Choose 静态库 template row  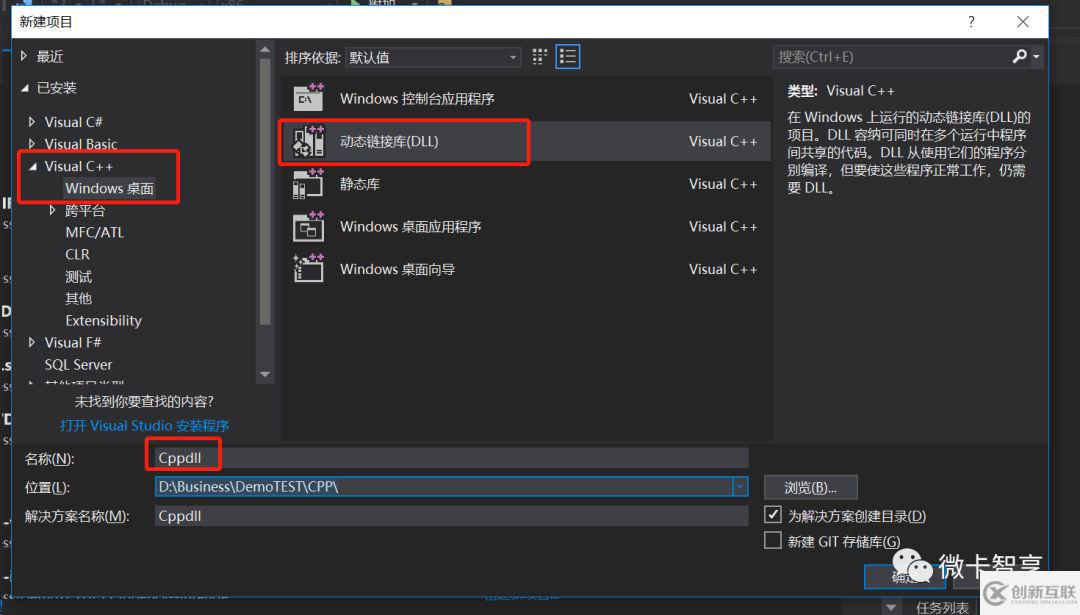point(525,184)
